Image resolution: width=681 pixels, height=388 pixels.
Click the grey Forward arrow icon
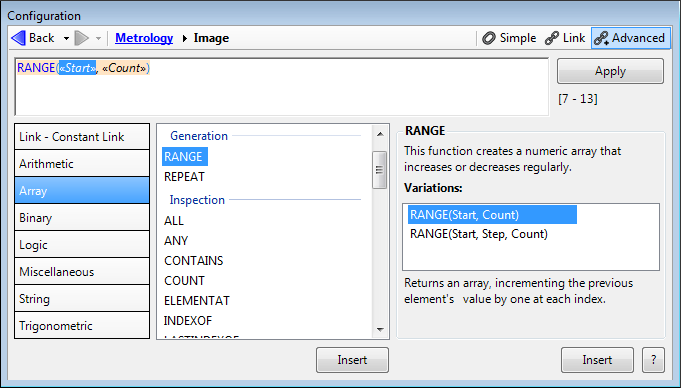[82, 38]
